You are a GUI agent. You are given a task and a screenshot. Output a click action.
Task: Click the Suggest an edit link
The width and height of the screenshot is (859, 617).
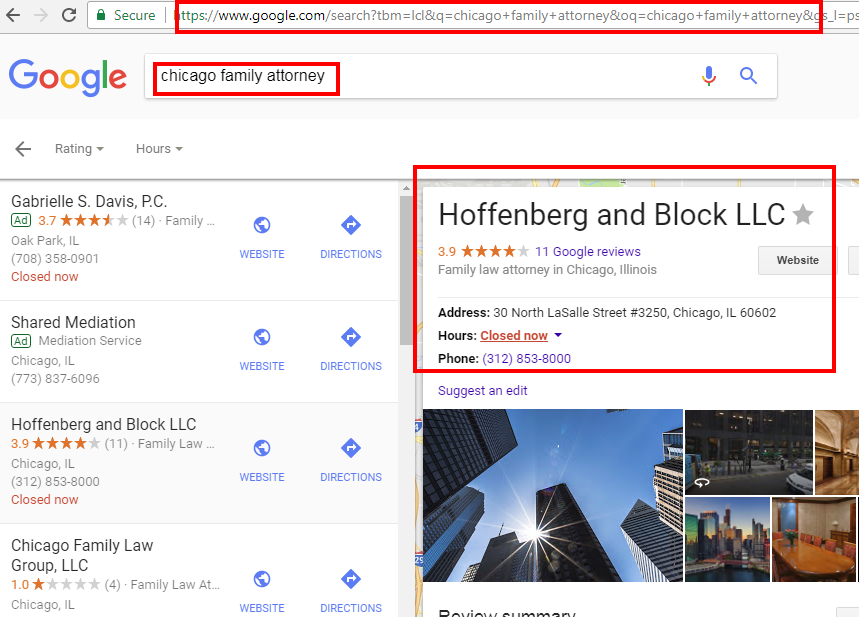(x=482, y=391)
